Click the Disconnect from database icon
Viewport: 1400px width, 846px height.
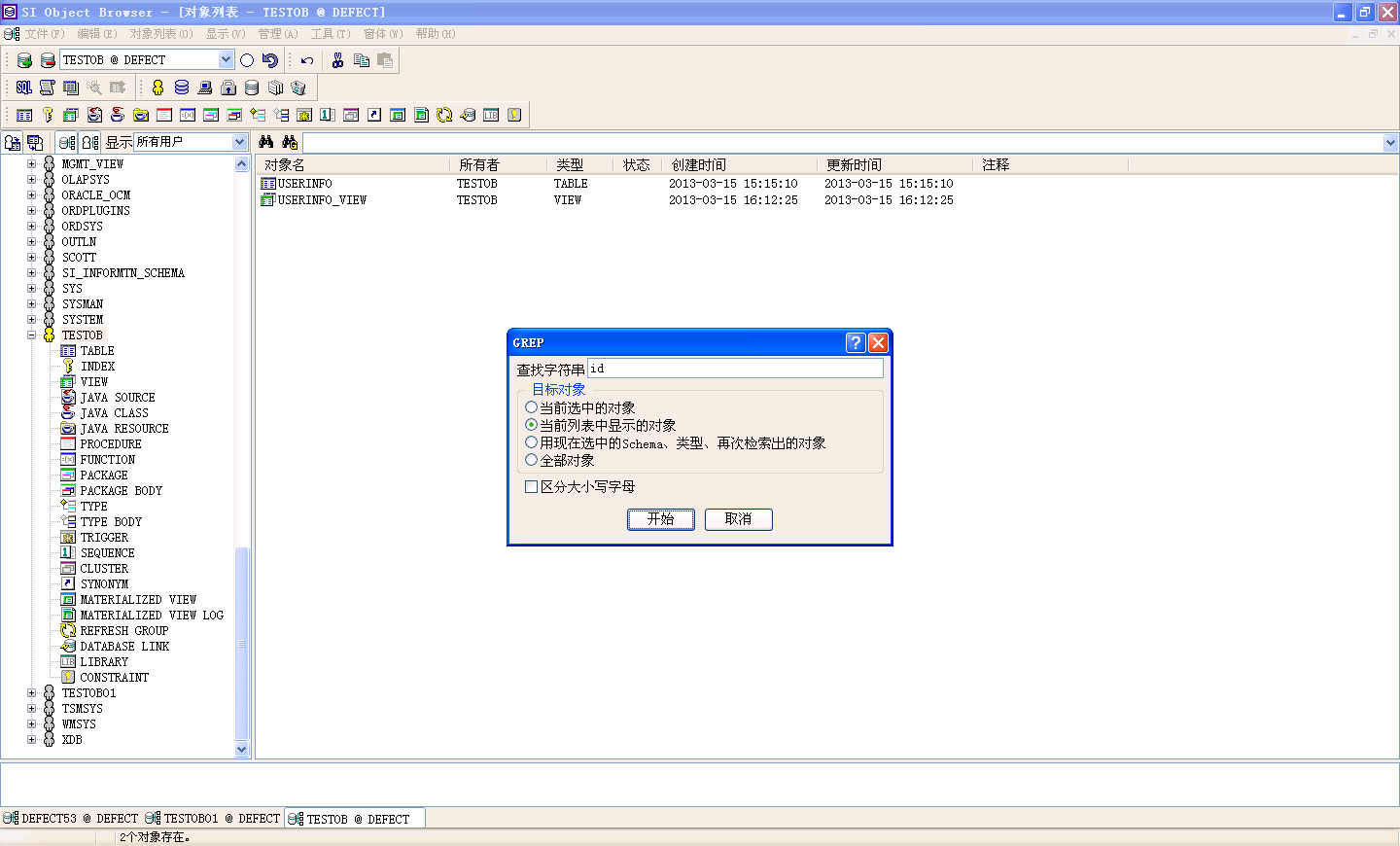(48, 60)
